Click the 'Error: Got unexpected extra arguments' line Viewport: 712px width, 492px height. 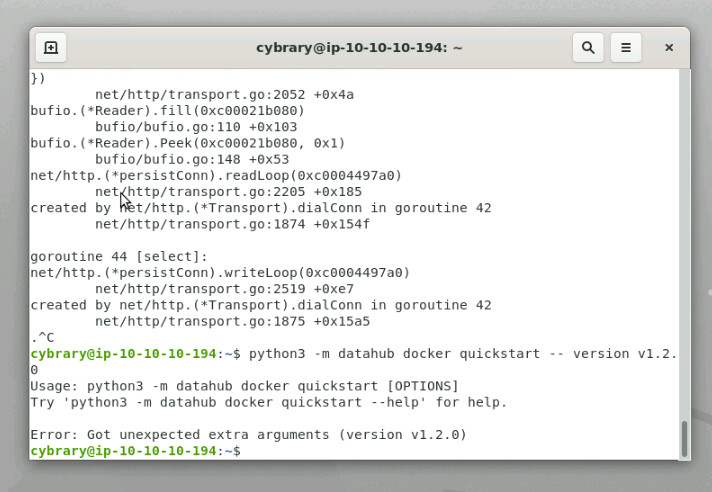click(x=248, y=435)
